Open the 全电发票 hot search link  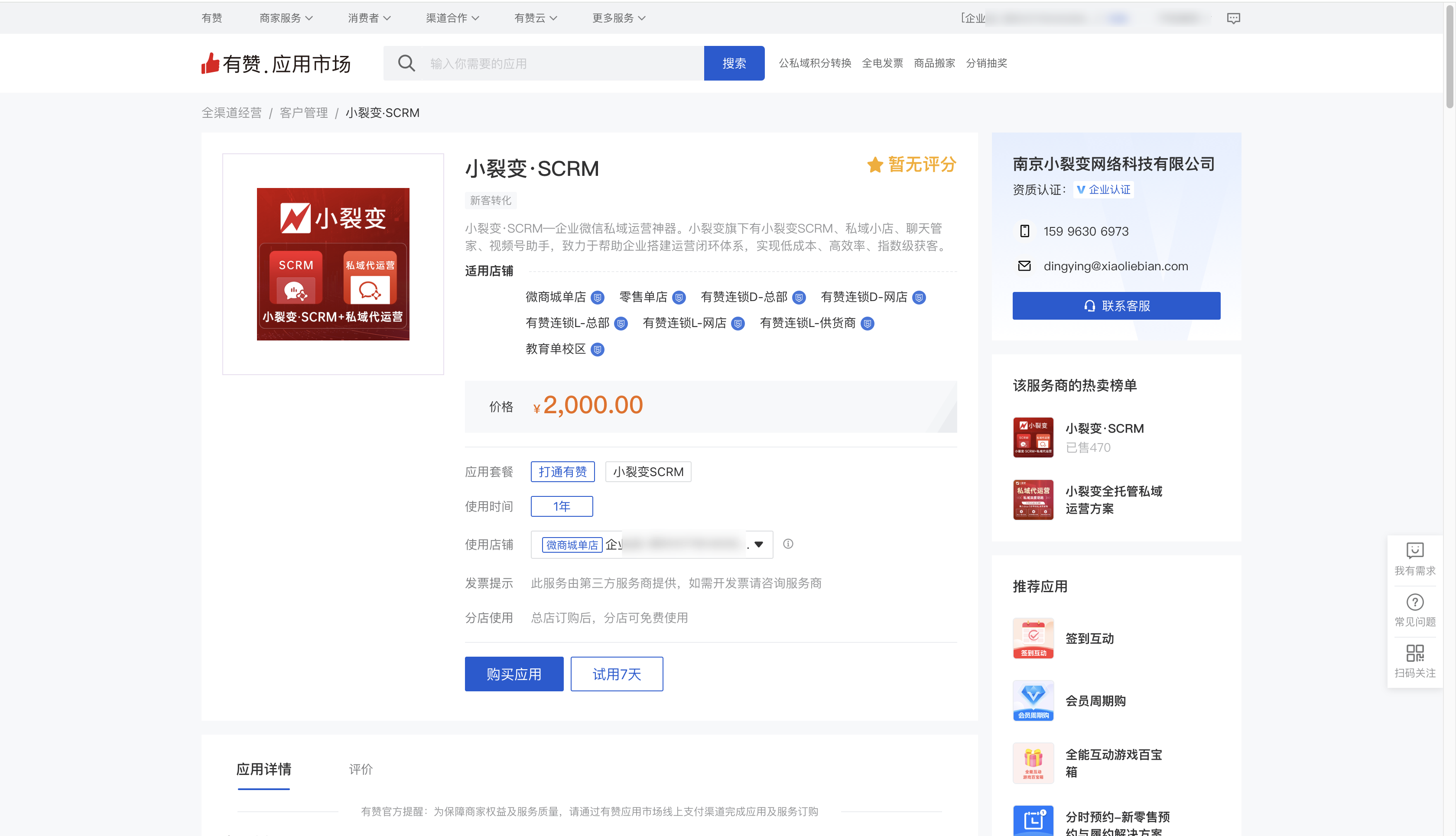pos(882,63)
